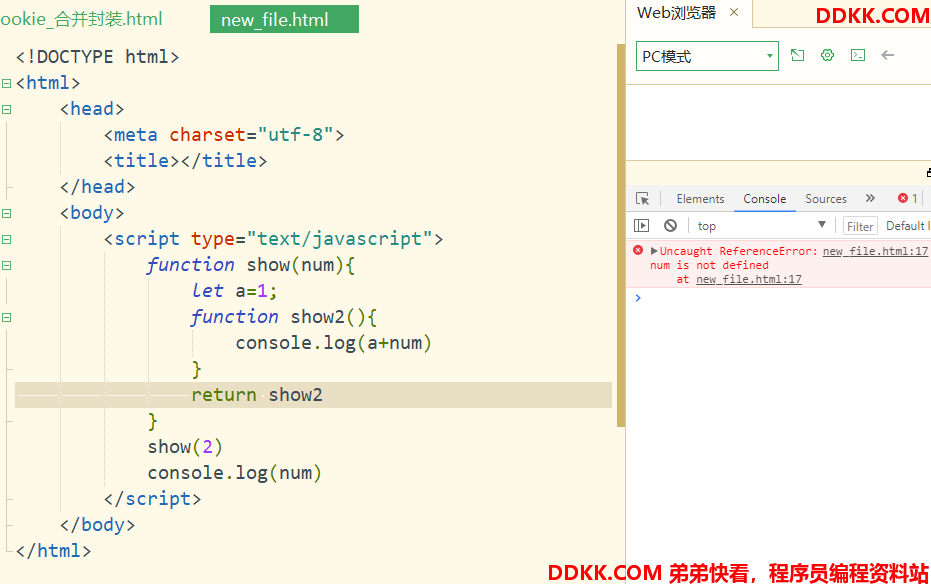This screenshot has width=931, height=584.
Task: Click the browser back arrow
Action: [888, 55]
